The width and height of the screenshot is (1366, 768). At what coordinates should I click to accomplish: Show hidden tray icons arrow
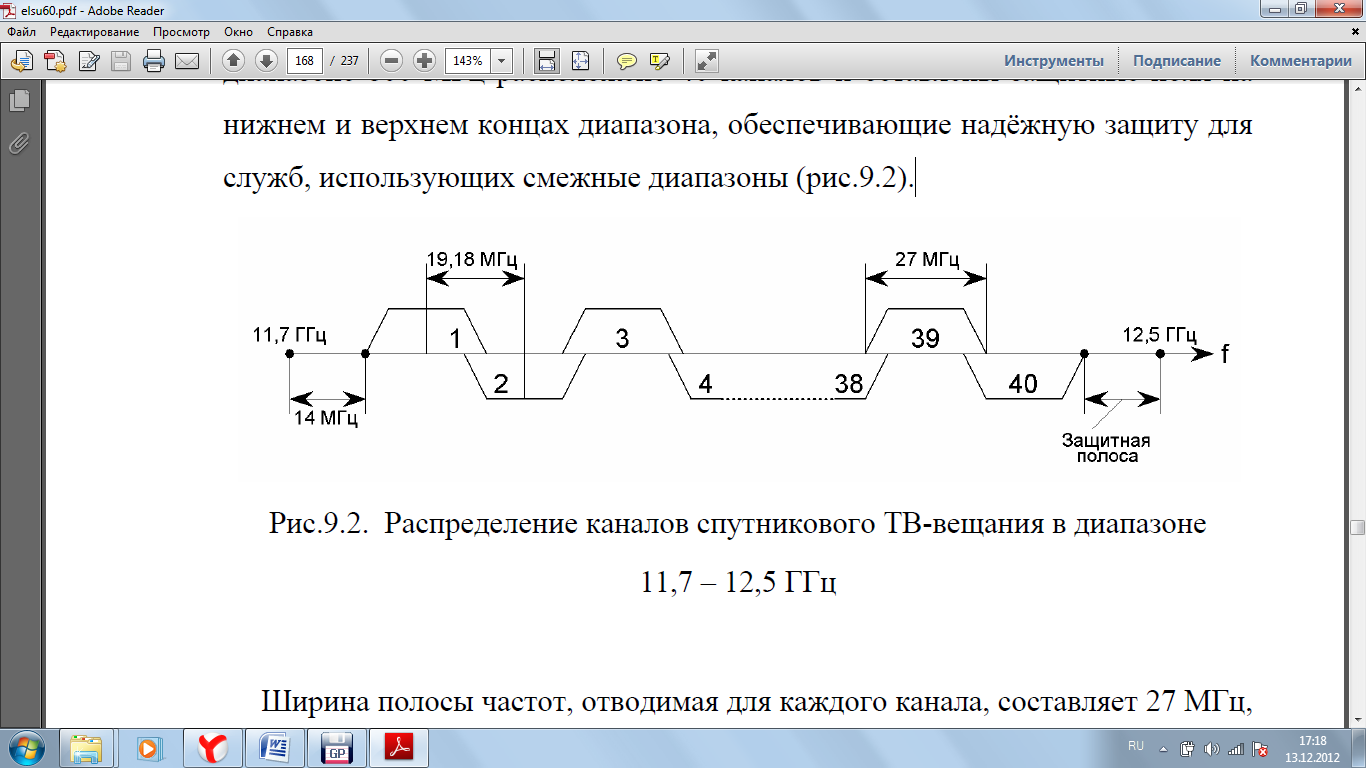(1163, 748)
